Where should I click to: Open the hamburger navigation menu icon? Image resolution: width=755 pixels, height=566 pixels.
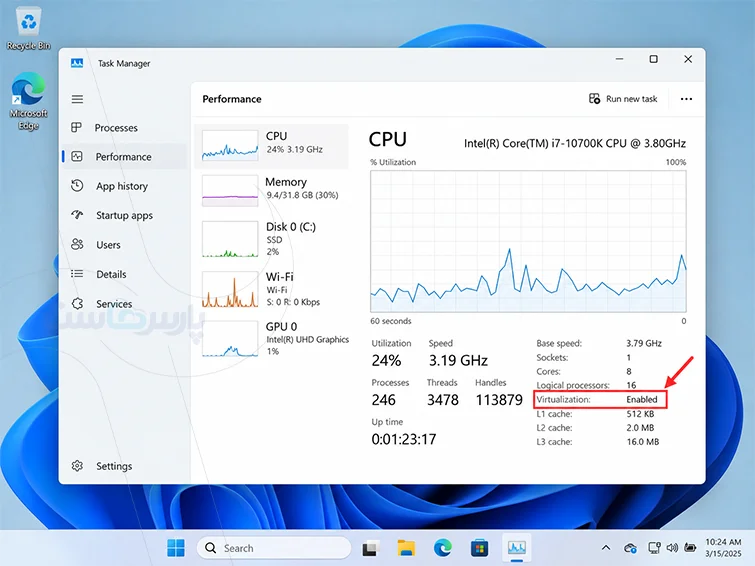tap(77, 99)
